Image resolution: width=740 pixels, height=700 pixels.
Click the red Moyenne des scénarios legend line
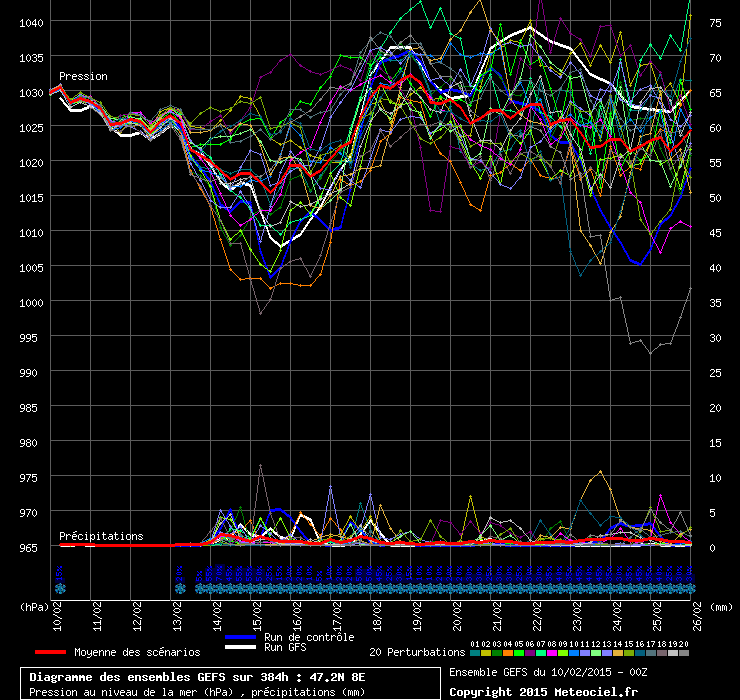(x=49, y=652)
